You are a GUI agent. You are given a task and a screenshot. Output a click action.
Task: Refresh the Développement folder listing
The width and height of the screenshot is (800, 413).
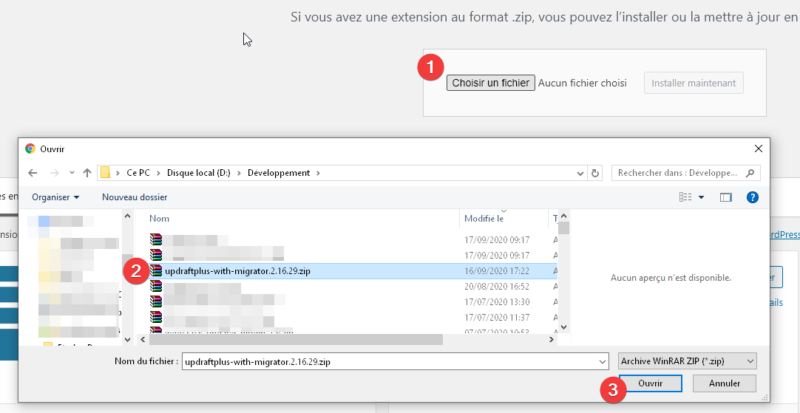tap(596, 173)
